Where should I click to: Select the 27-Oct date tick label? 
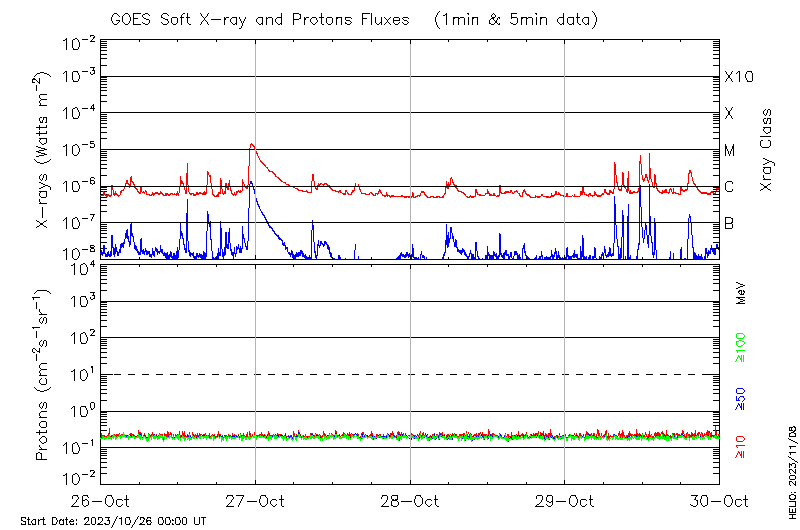255,500
